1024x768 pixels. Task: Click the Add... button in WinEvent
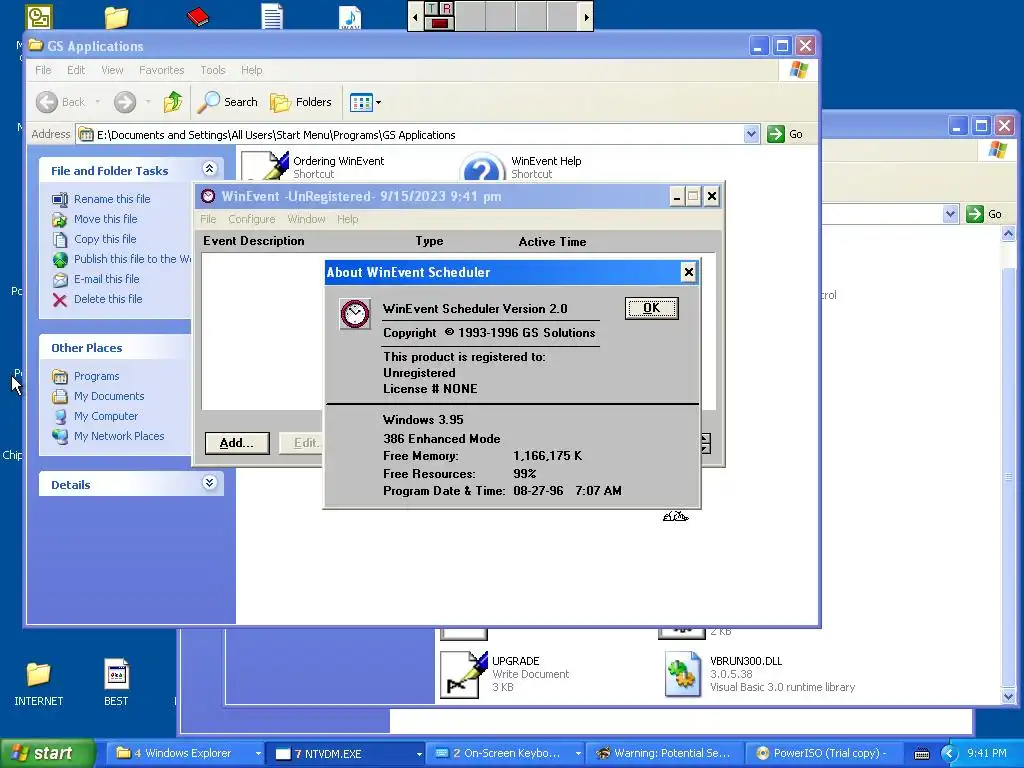236,443
